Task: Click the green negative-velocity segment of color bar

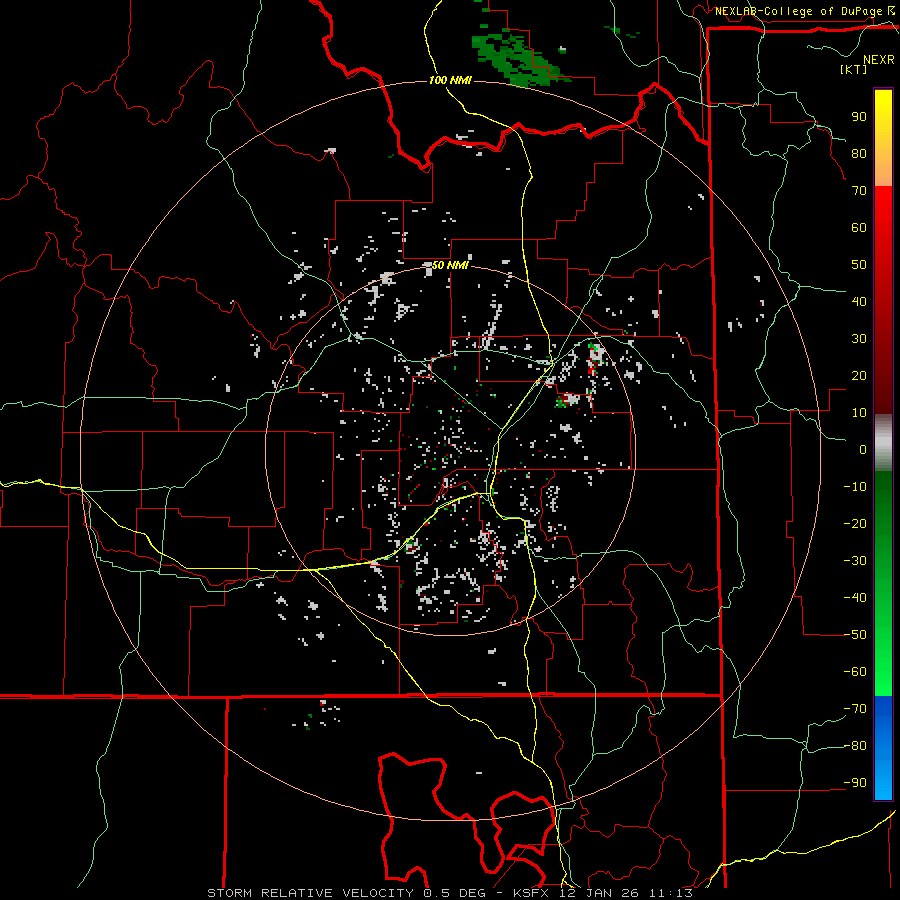Action: (883, 583)
